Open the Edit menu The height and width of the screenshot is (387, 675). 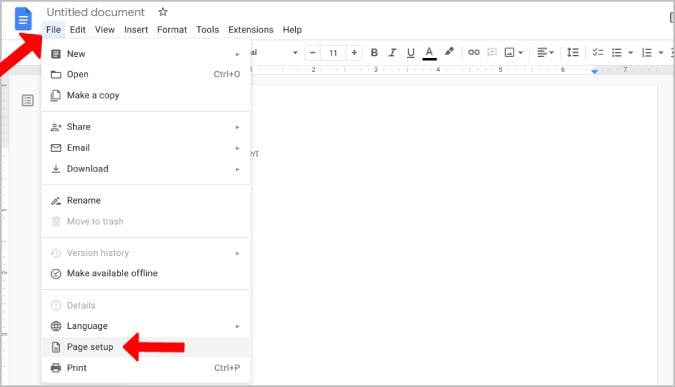pos(77,30)
